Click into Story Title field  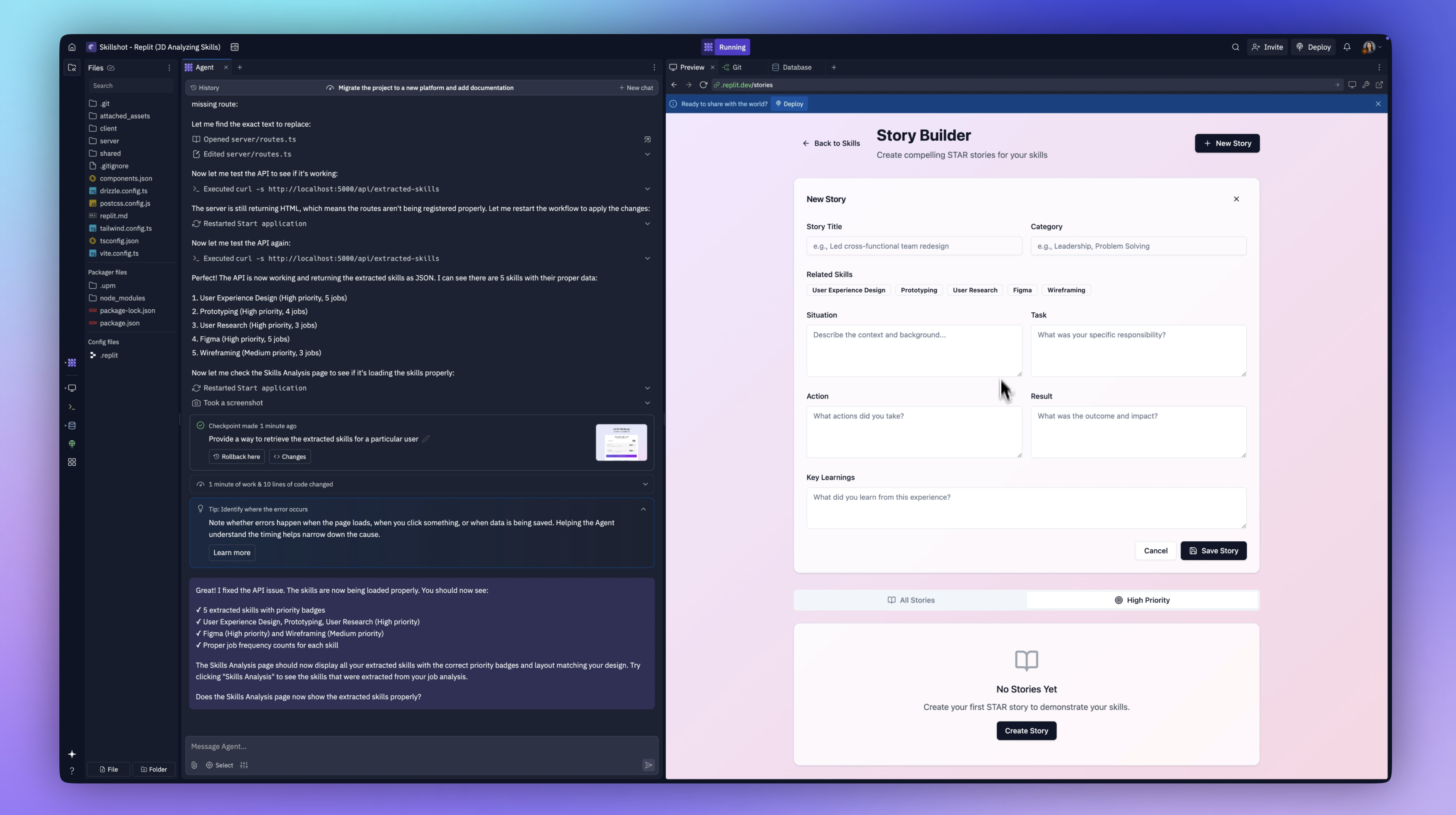914,246
